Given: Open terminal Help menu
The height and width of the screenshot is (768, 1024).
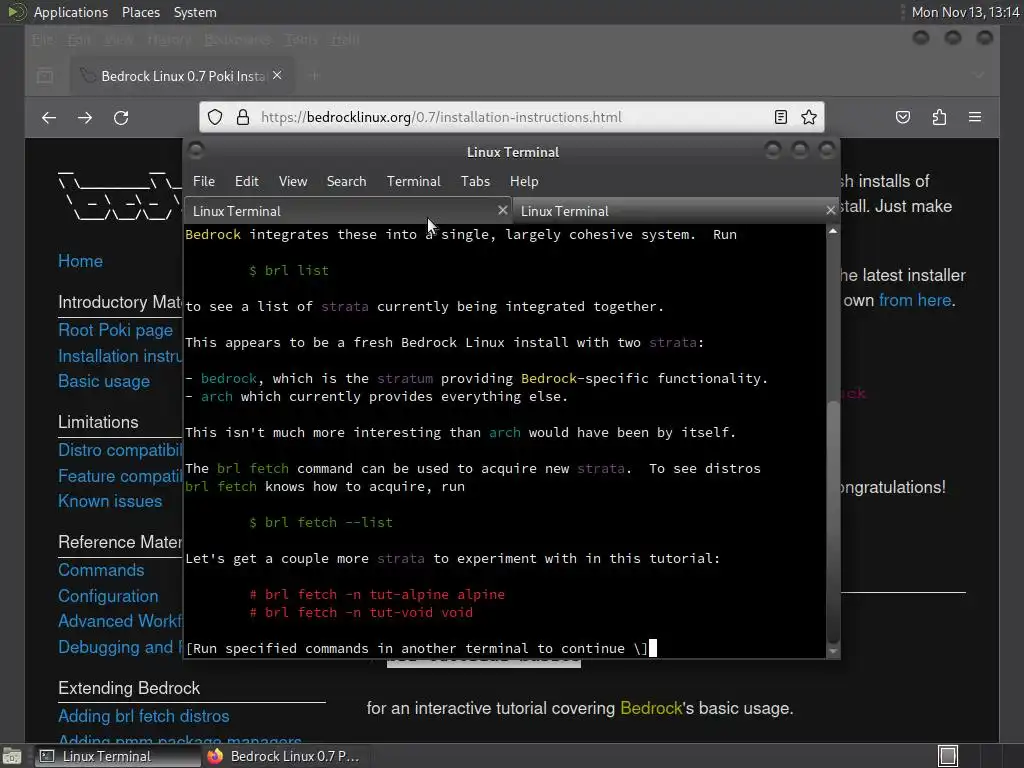Looking at the screenshot, I should pos(524,182).
